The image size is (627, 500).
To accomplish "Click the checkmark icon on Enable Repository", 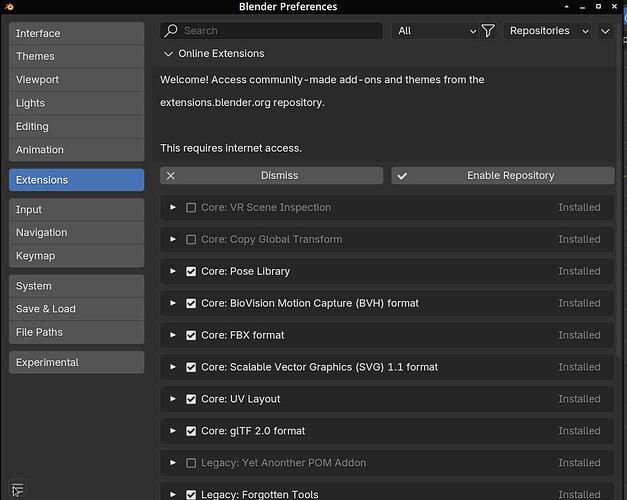I will pos(402,176).
